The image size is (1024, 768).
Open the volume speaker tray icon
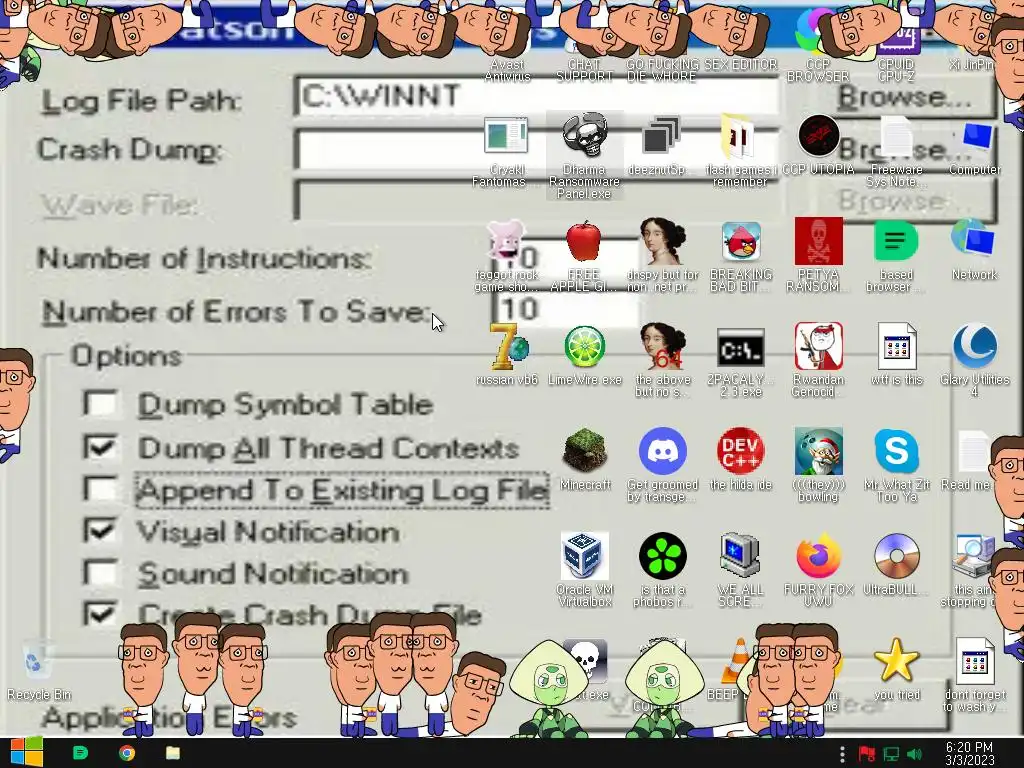tap(914, 754)
